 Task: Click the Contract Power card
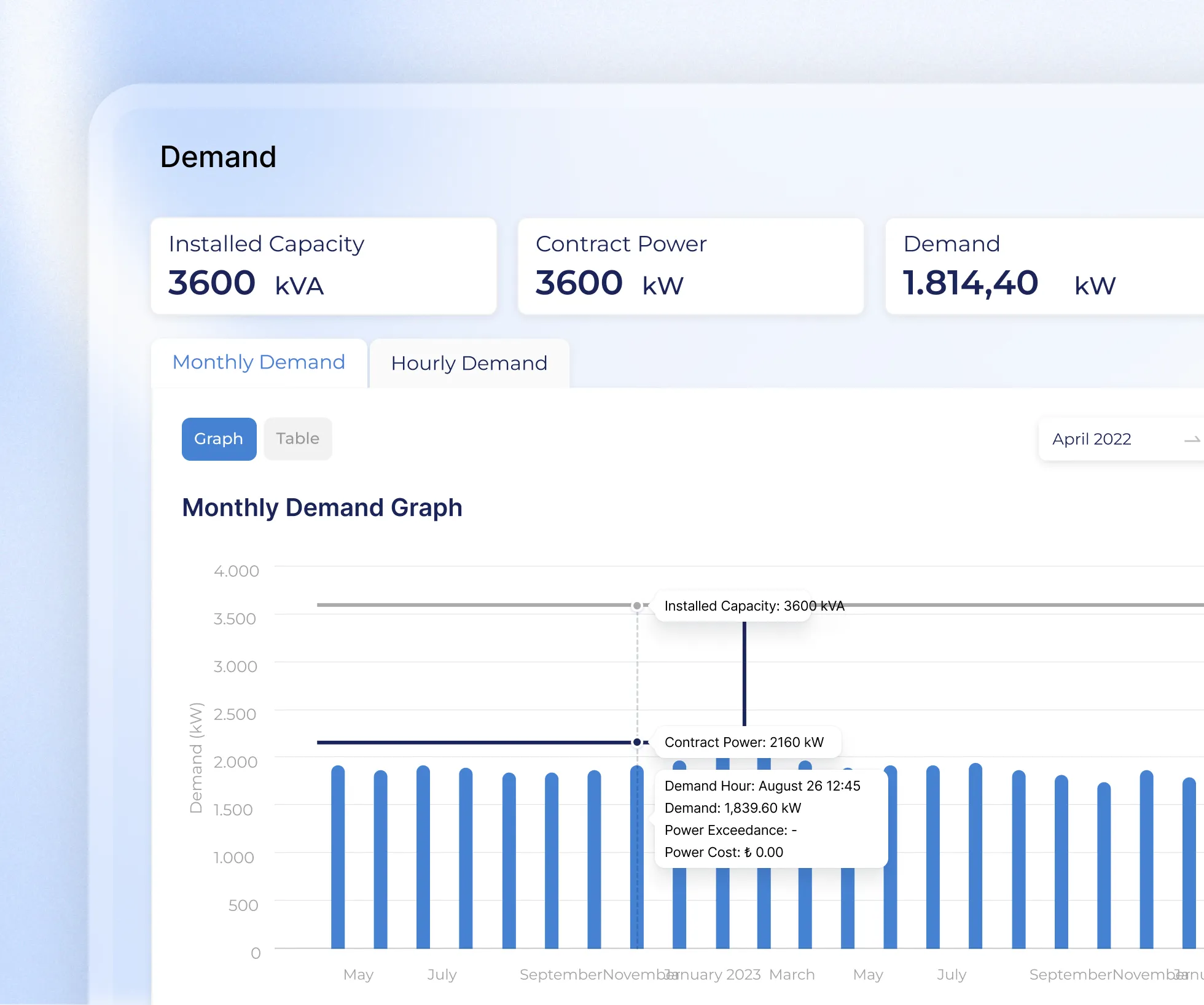pyautogui.click(x=690, y=266)
